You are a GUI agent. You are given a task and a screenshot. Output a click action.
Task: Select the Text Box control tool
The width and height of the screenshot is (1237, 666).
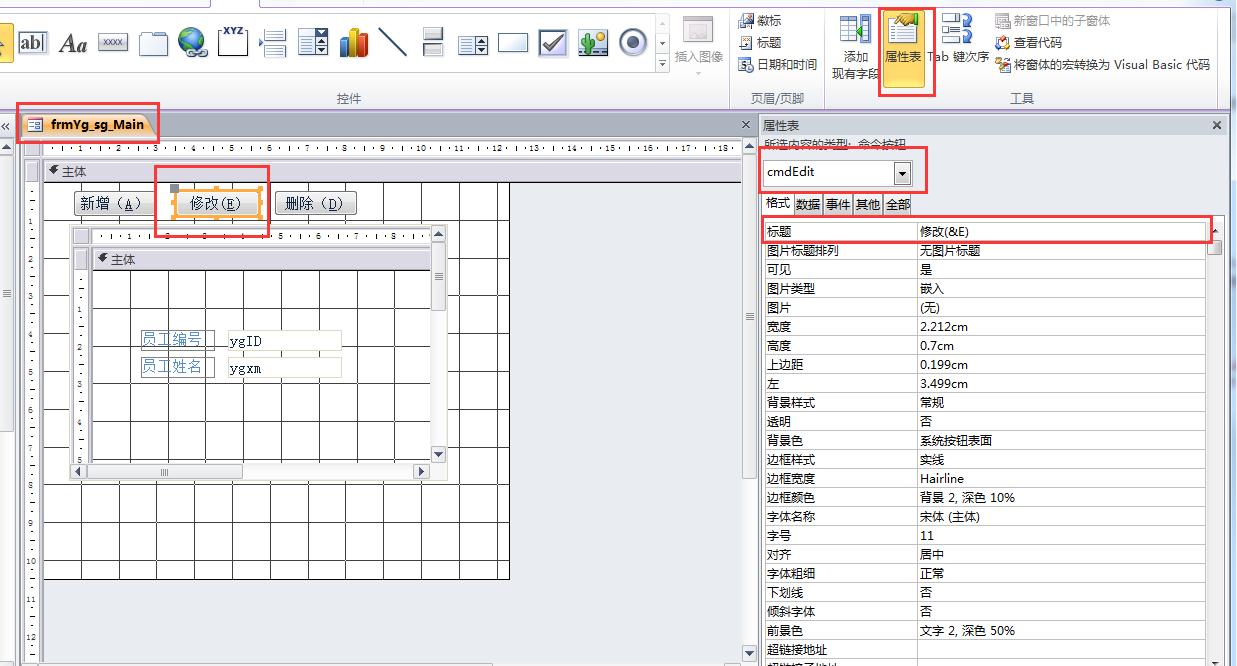coord(32,43)
